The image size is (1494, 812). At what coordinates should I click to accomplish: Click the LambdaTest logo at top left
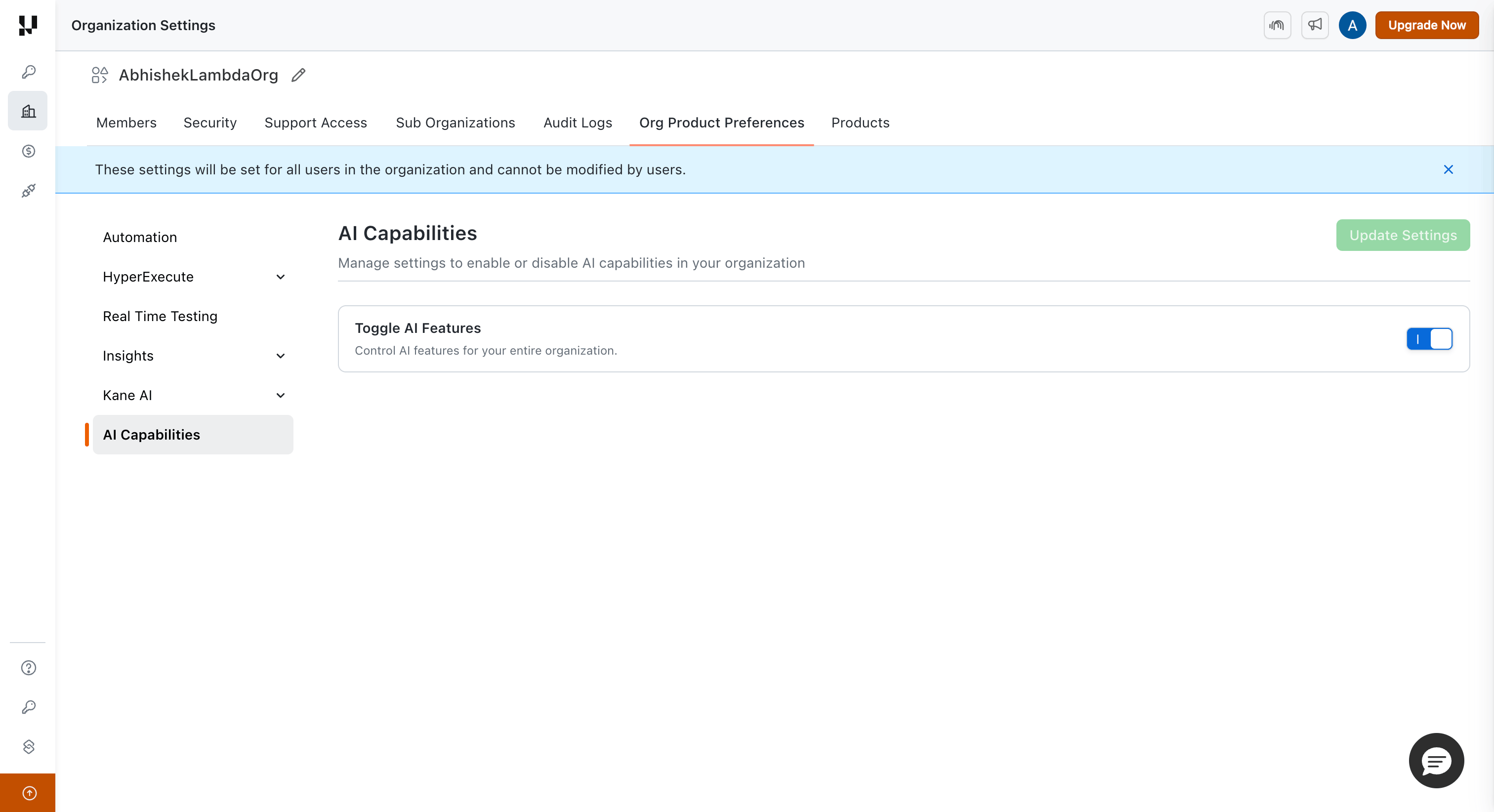point(27,25)
